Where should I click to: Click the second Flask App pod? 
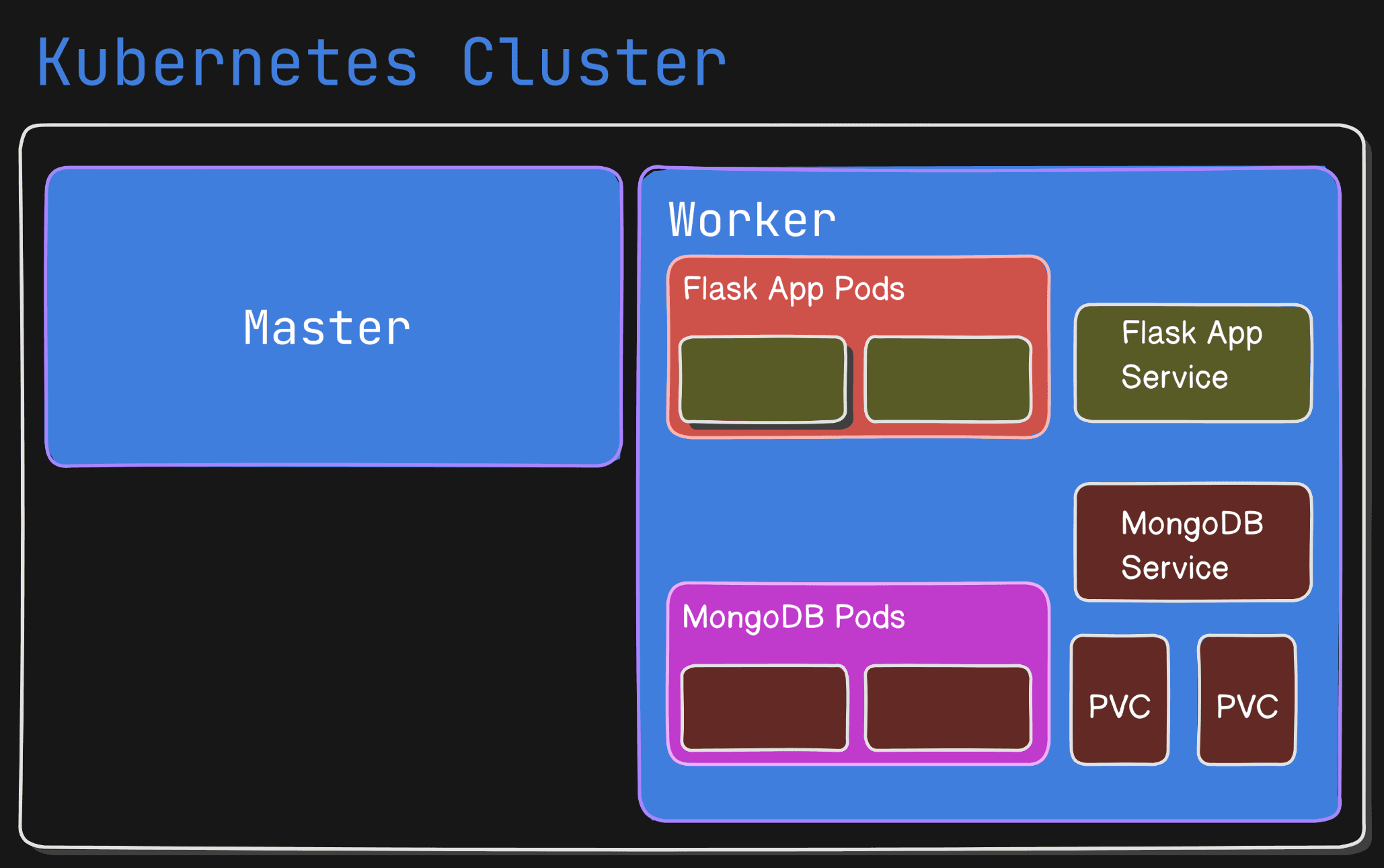point(948,380)
